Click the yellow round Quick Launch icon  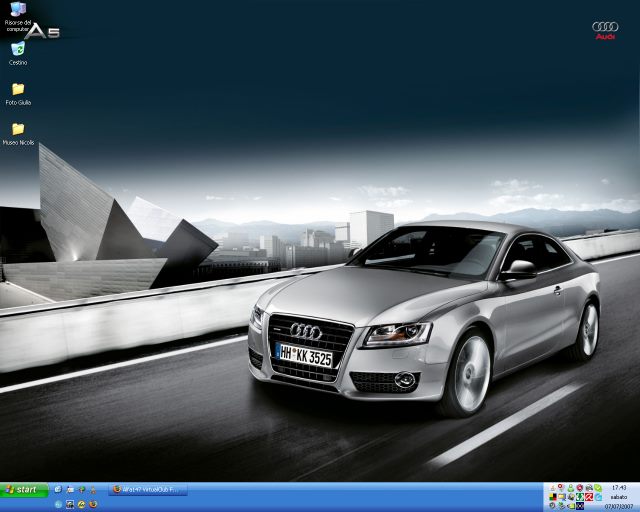81,504
